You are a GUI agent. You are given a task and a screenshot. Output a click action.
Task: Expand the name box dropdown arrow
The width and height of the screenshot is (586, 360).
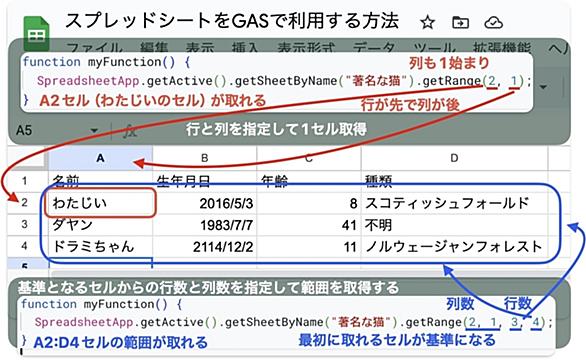pyautogui.click(x=94, y=131)
